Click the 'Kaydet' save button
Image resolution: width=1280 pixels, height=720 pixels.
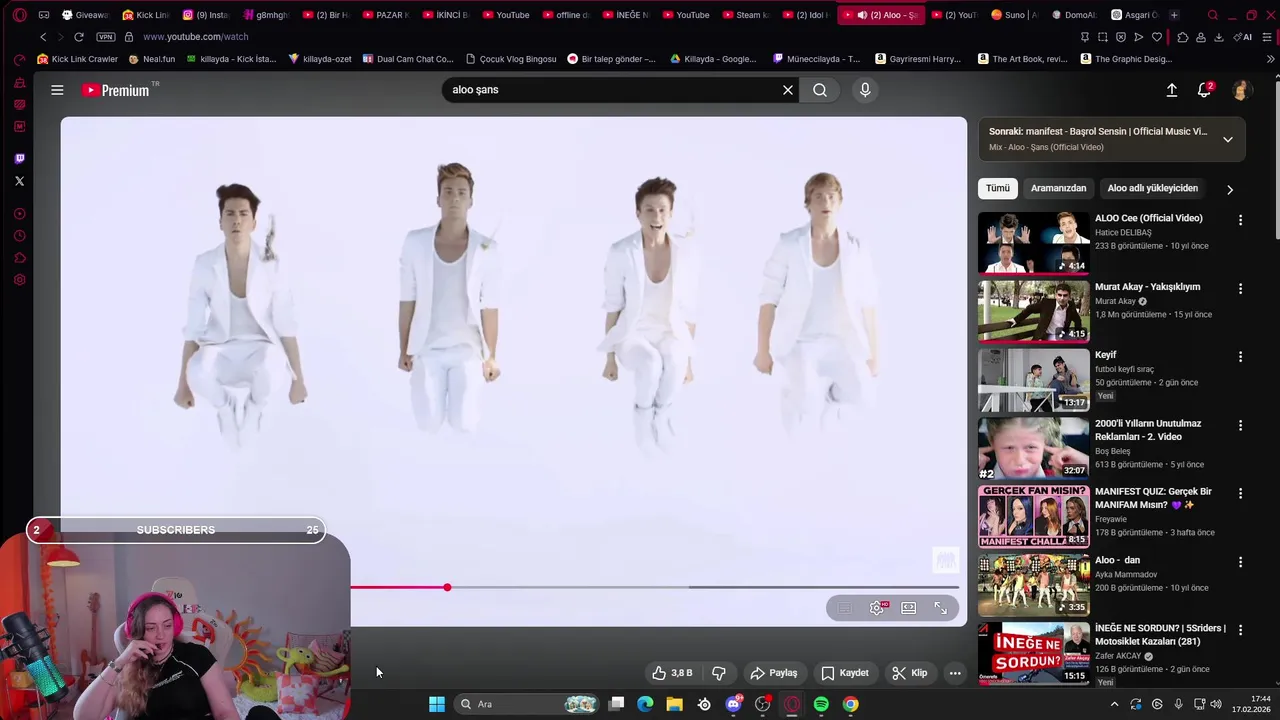pyautogui.click(x=845, y=673)
